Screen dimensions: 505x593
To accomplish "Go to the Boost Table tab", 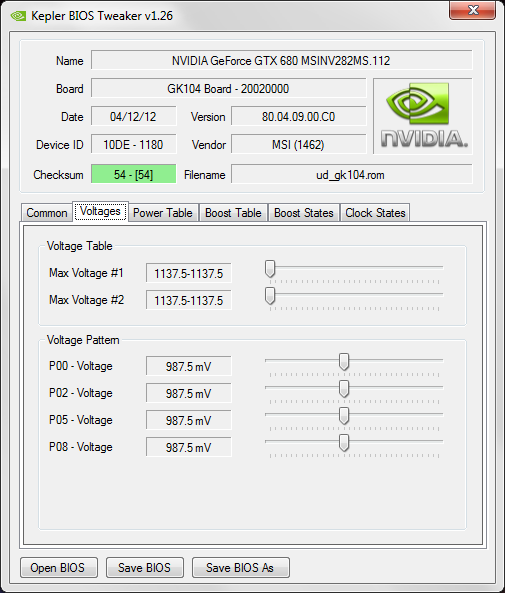I will coord(233,213).
